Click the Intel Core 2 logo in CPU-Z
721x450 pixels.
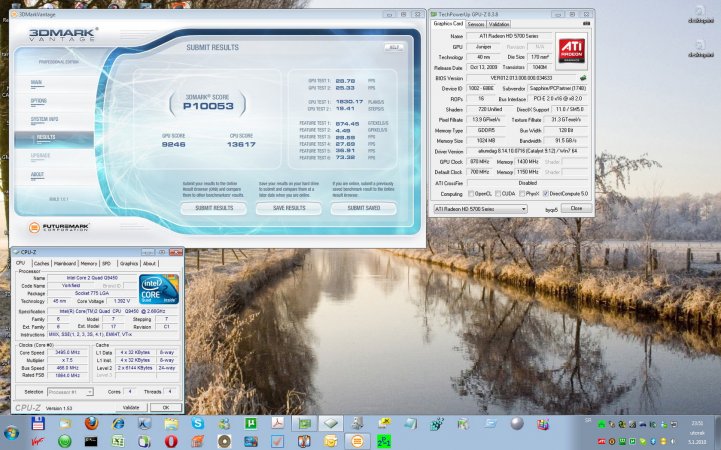click(159, 289)
